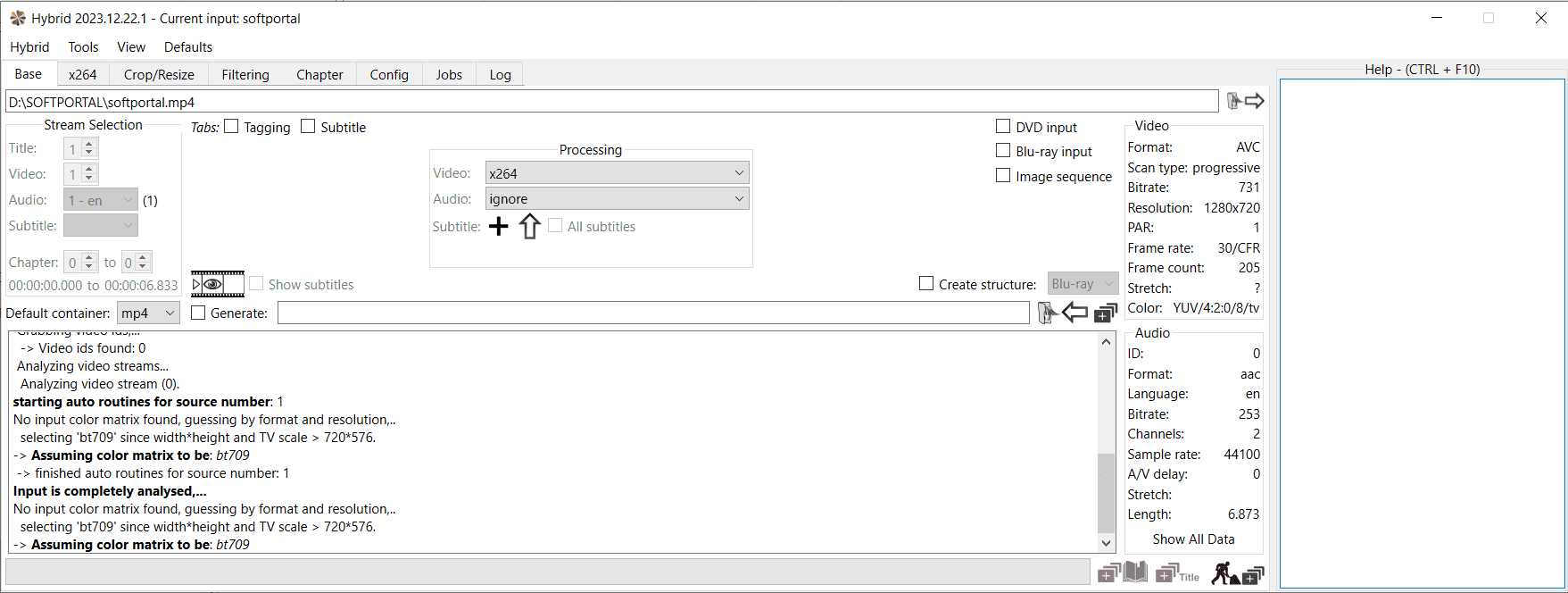The width and height of the screenshot is (1568, 593).
Task: Open the Default container mp4 dropdown
Action: (148, 313)
